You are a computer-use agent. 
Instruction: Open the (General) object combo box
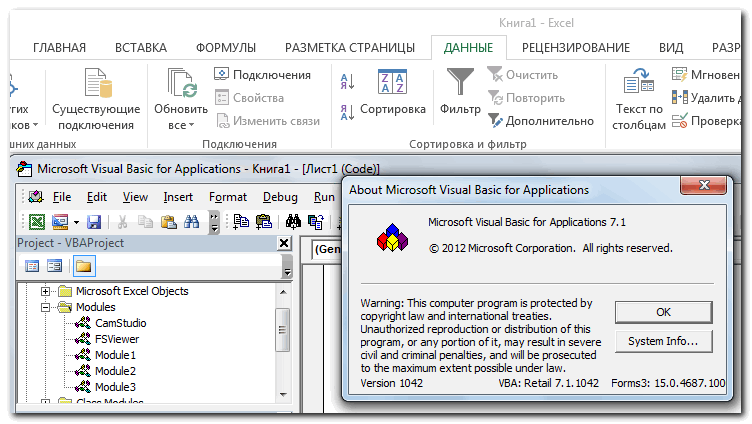tap(327, 249)
